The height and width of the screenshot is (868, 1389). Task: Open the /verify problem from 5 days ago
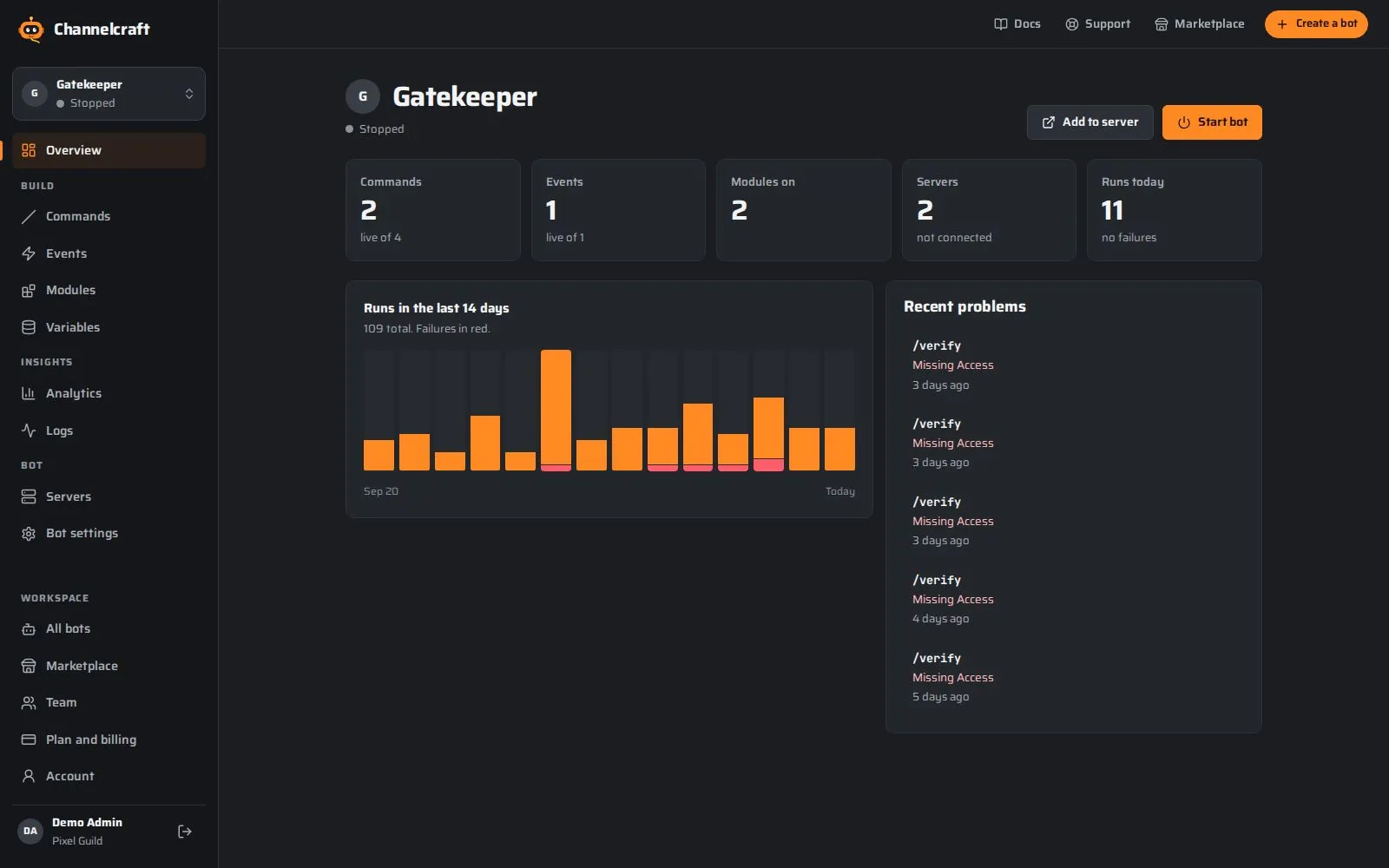tap(1073, 677)
